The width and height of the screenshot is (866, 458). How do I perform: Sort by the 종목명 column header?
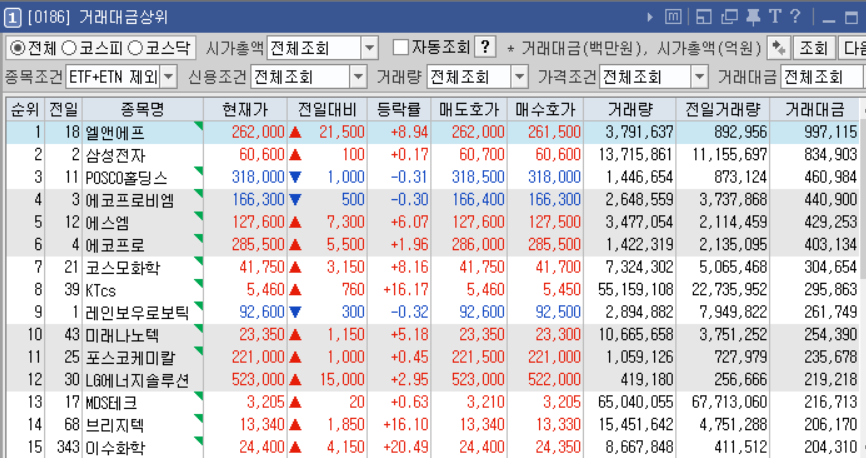click(x=143, y=109)
